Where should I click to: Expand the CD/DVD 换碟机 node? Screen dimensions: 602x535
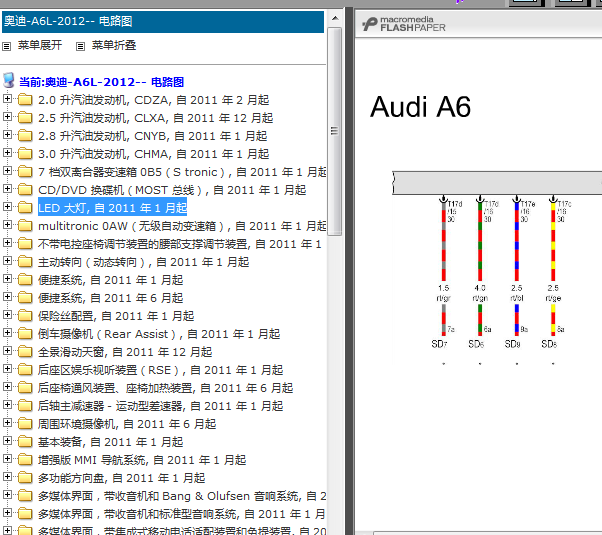click(x=7, y=189)
